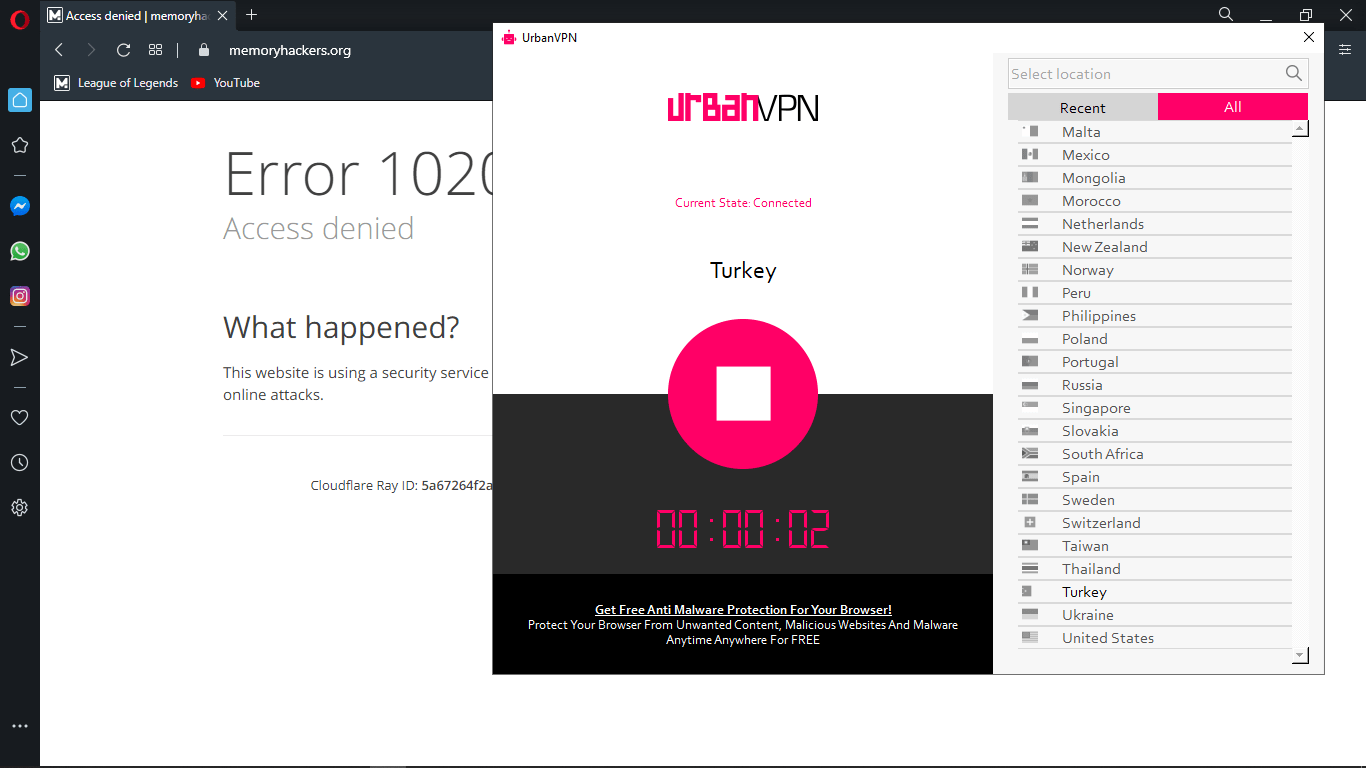Add a new browser tab
The width and height of the screenshot is (1366, 768).
pos(251,15)
